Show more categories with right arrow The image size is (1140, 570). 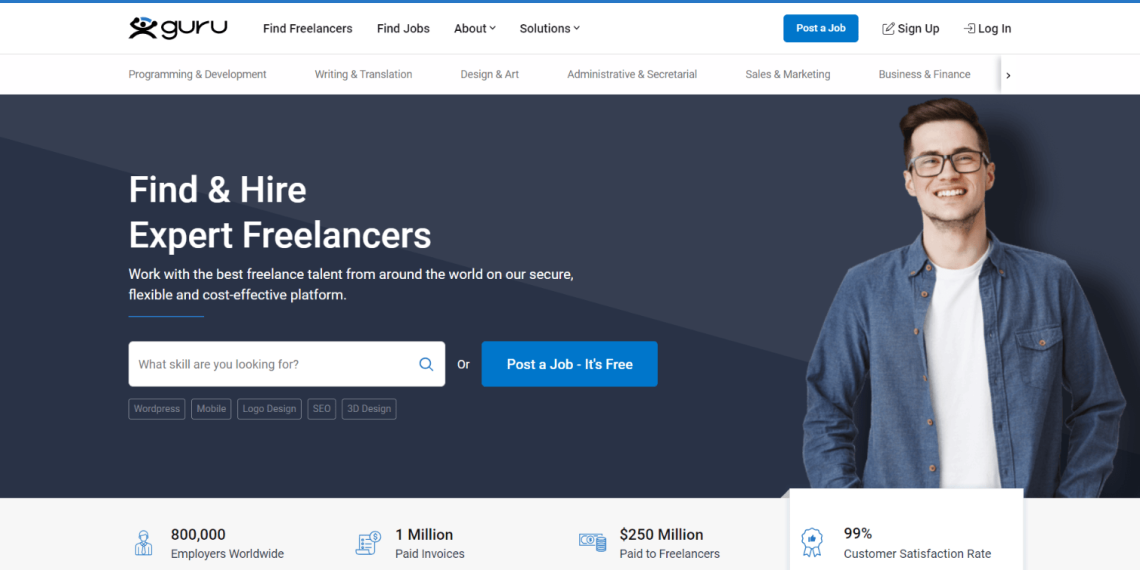click(1008, 75)
